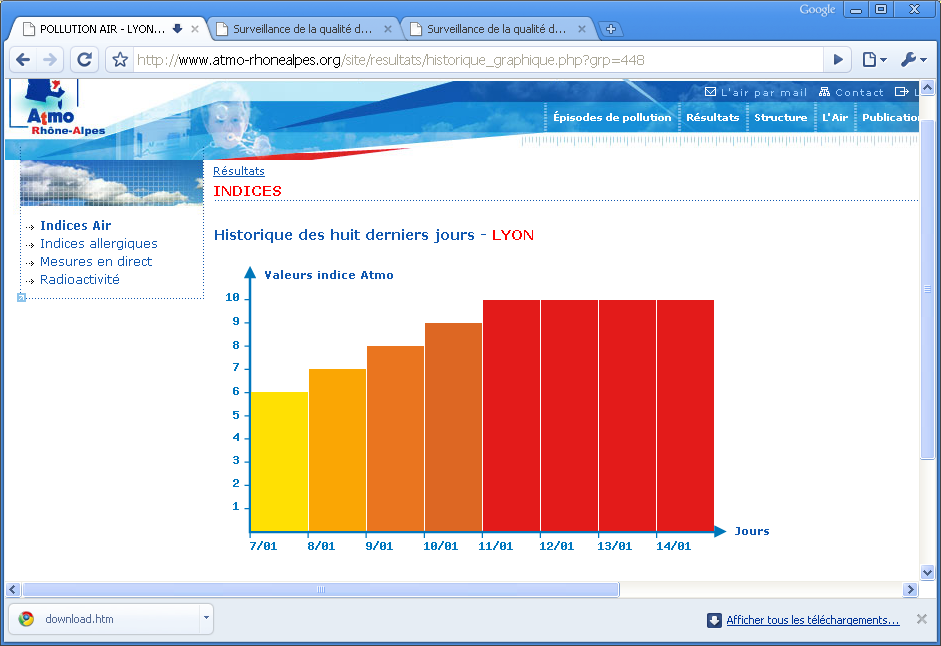The image size is (941, 646).
Task: Click the Go arrow next to the address bar
Action: coord(839,60)
